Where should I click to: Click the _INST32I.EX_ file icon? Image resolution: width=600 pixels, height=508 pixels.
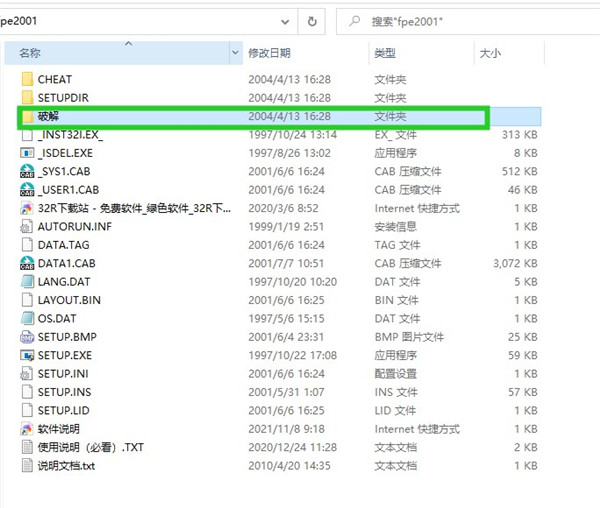pyautogui.click(x=27, y=135)
